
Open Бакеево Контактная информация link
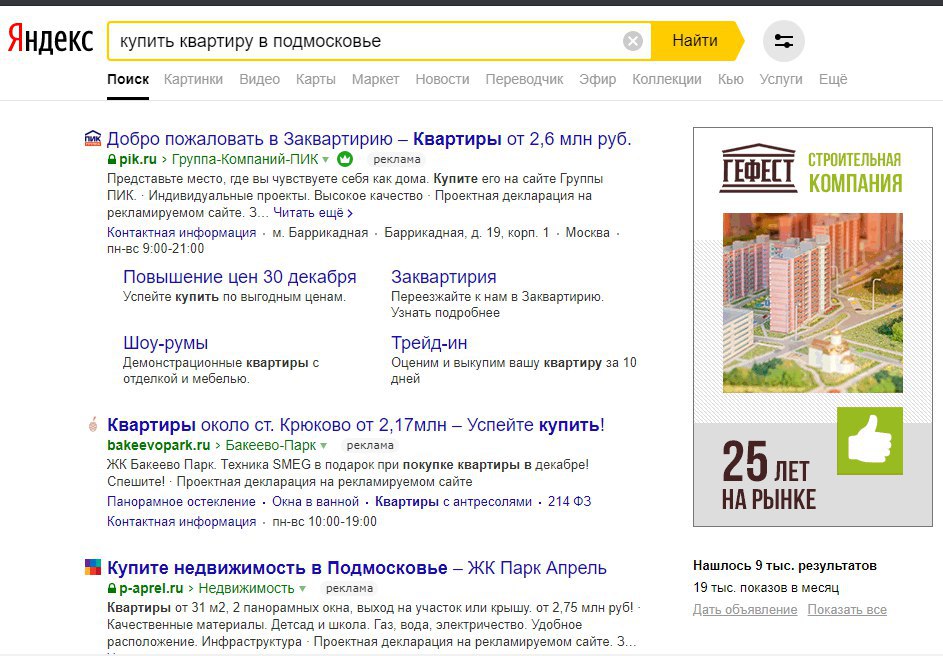click(x=182, y=522)
